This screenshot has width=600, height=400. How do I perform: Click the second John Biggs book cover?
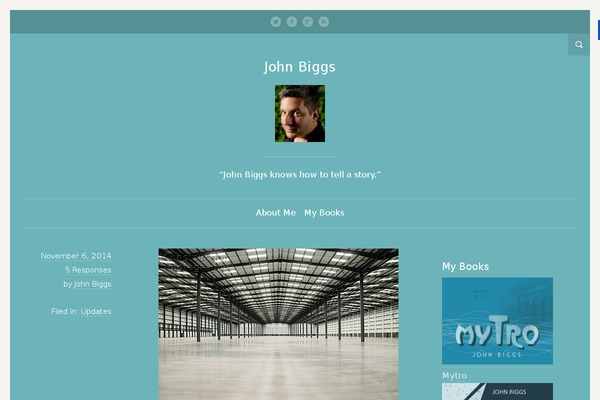pos(497,392)
